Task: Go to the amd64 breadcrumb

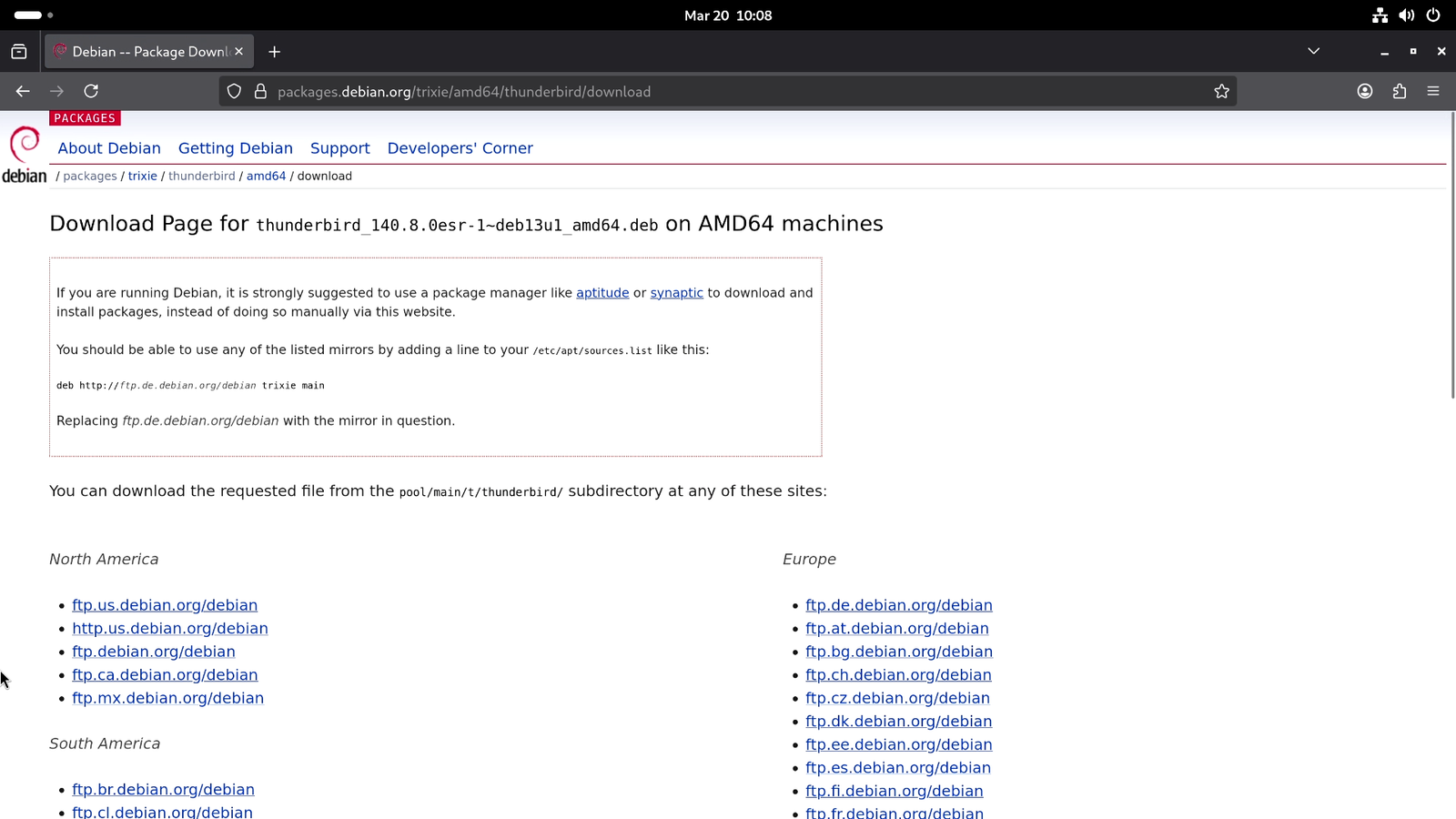Action: (x=266, y=177)
